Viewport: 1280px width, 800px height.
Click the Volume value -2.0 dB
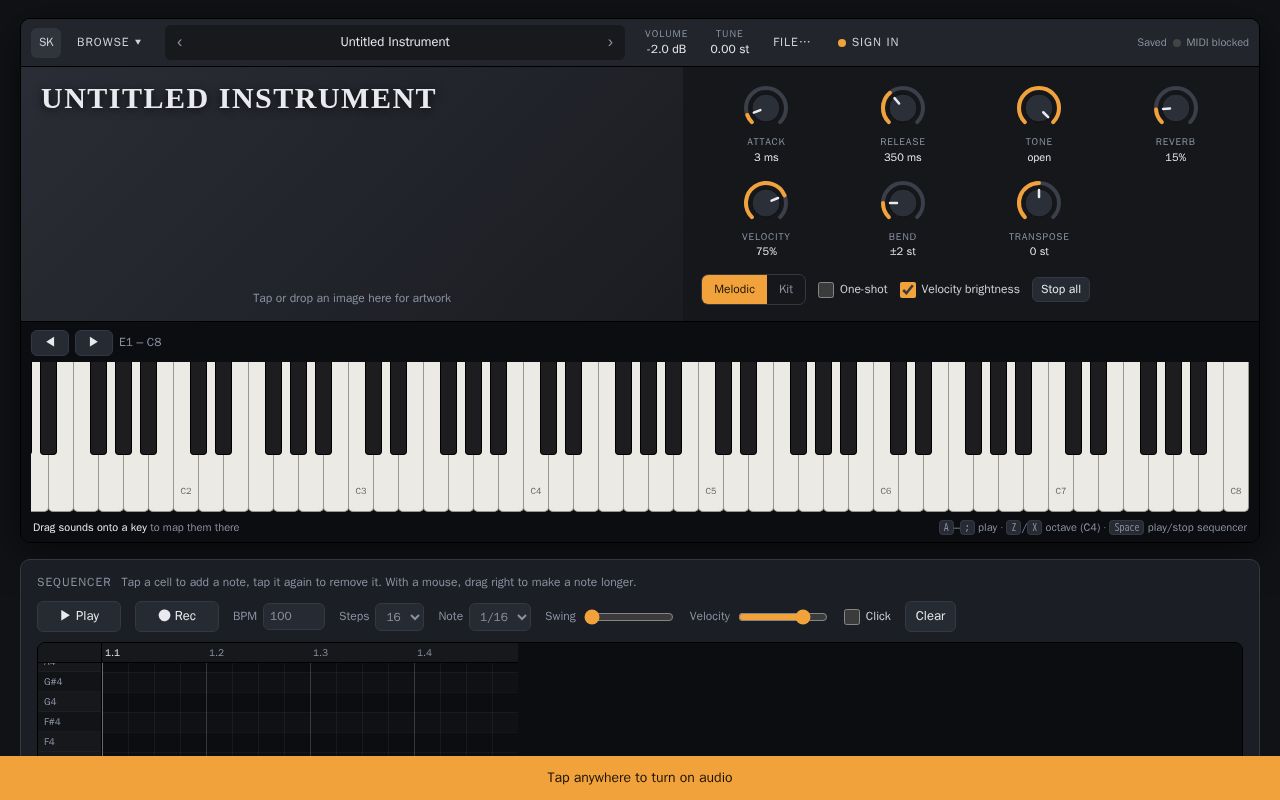(666, 49)
